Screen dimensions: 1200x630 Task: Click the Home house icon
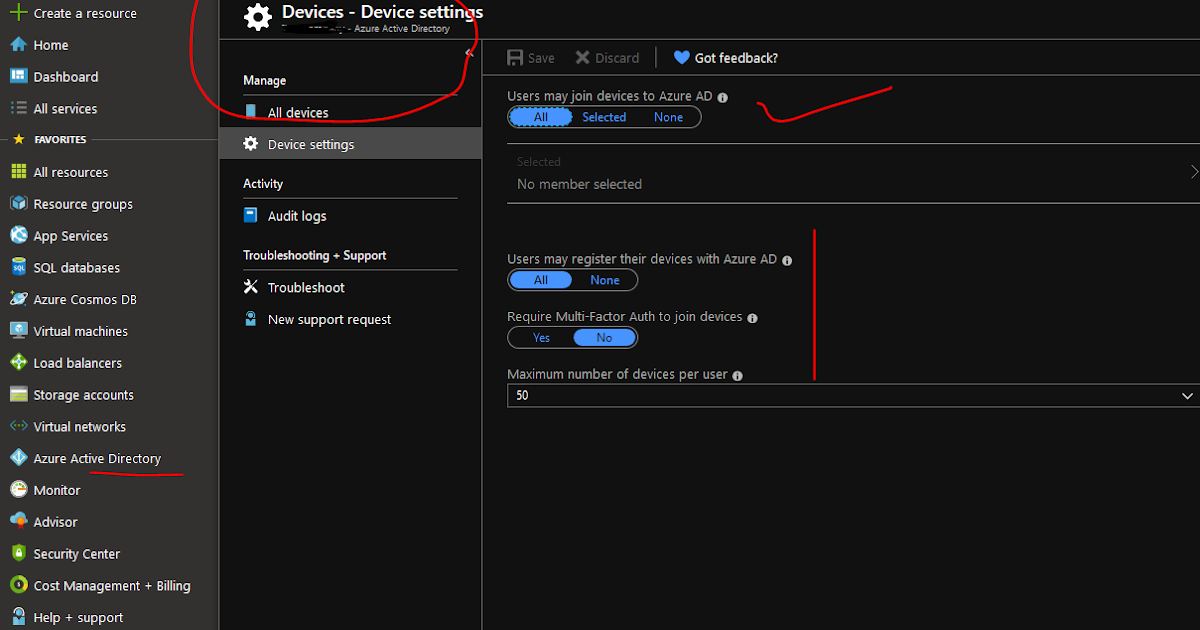point(18,45)
